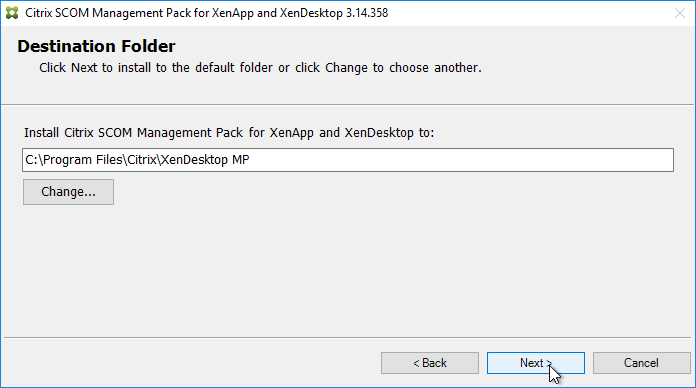The height and width of the screenshot is (388, 696).
Task: Click the empty right end of path field
Action: tap(462, 160)
